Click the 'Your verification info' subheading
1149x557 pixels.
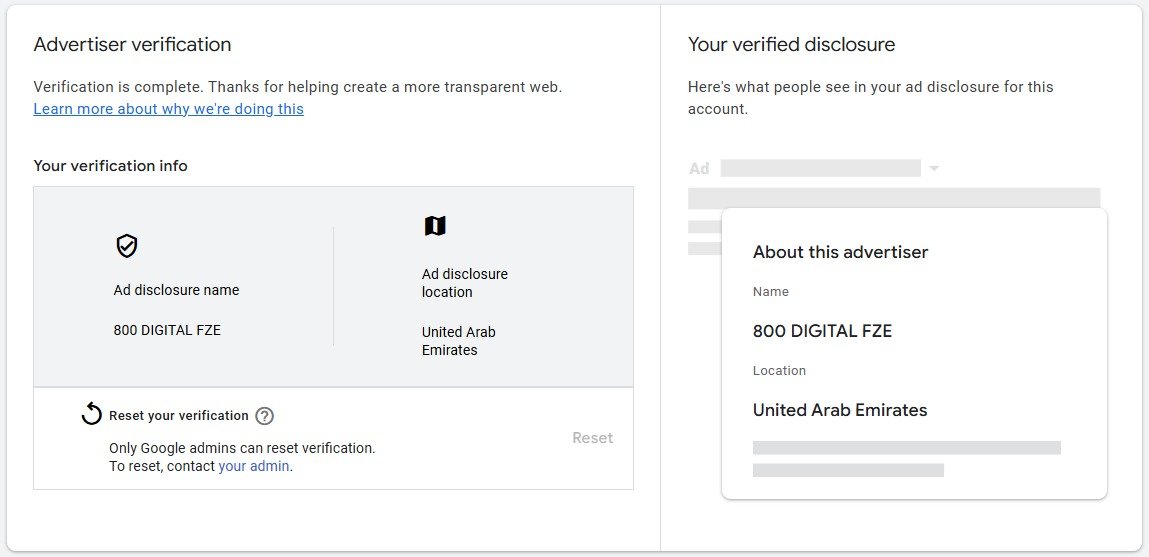tap(111, 166)
